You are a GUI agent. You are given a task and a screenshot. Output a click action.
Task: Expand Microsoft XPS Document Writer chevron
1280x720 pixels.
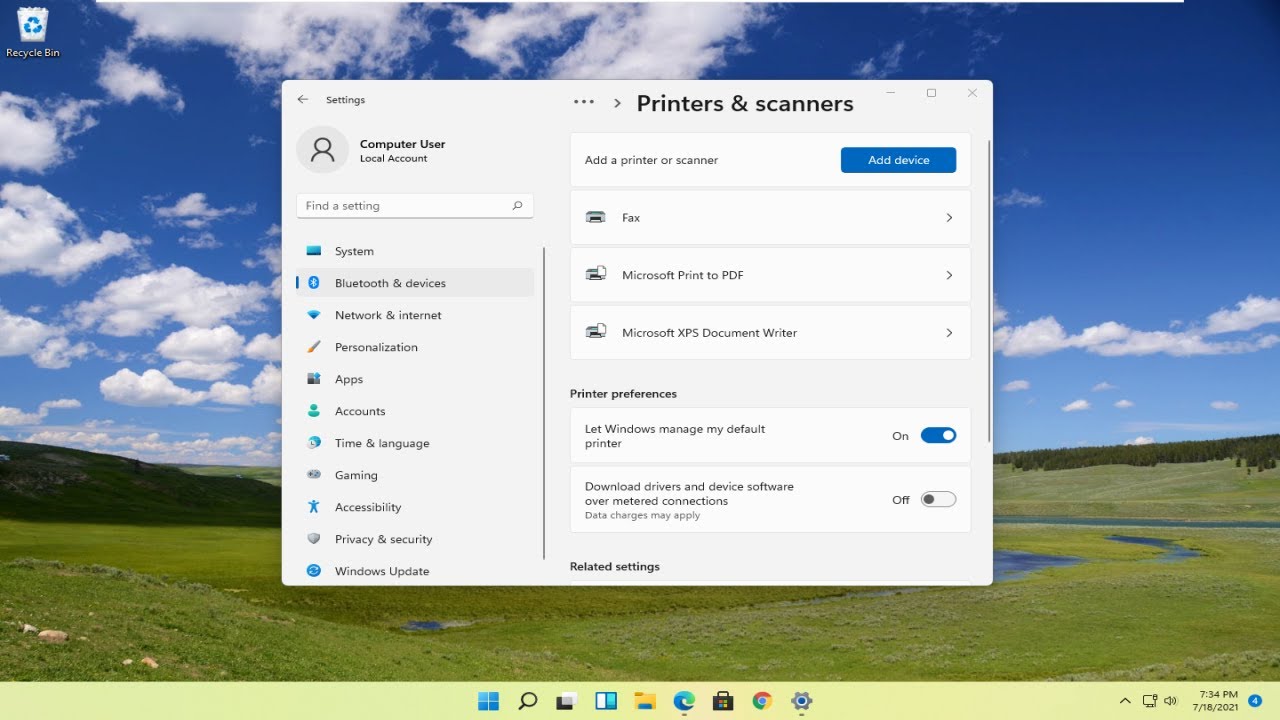(x=949, y=333)
